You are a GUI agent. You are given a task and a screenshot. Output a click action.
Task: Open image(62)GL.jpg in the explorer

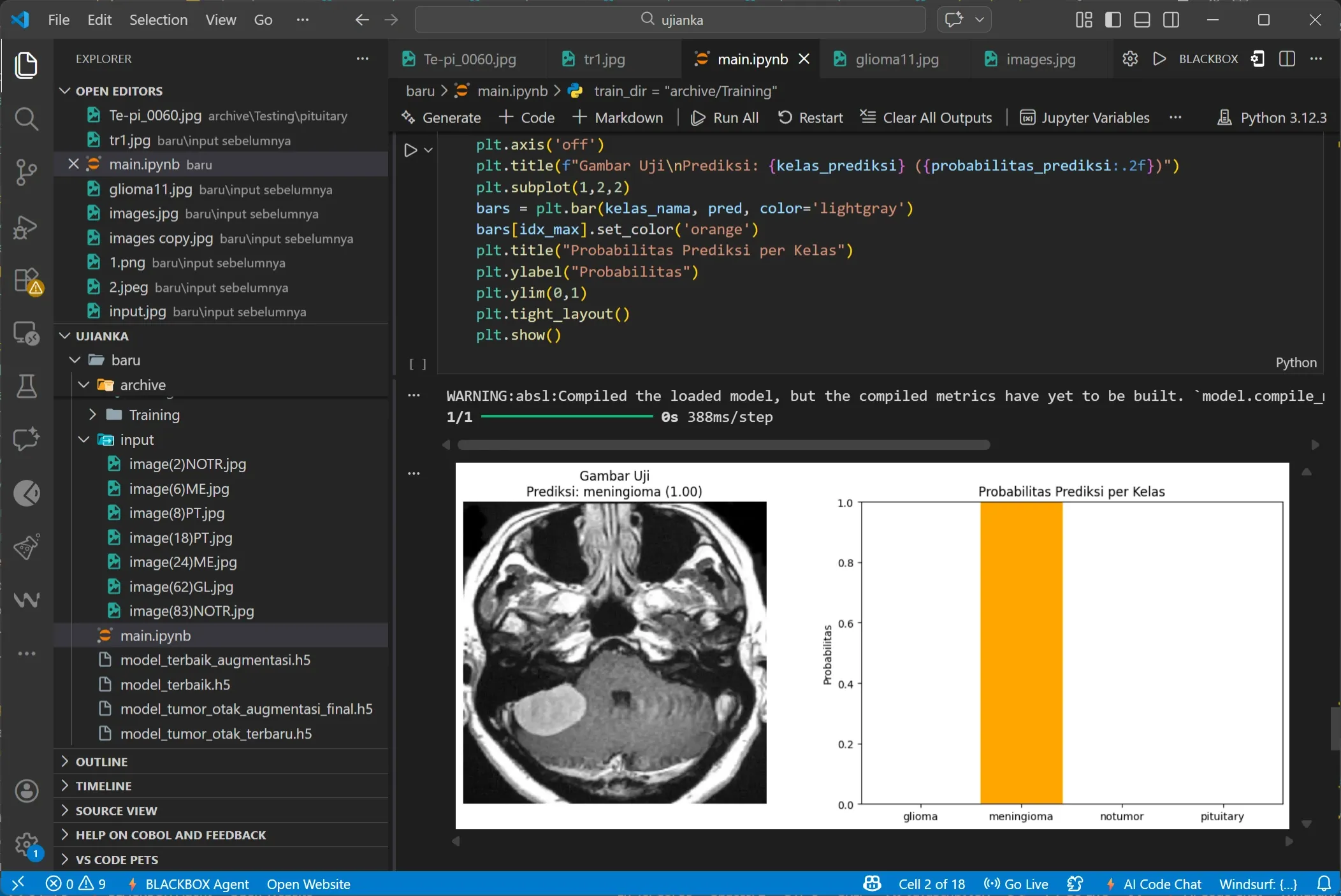point(221,586)
